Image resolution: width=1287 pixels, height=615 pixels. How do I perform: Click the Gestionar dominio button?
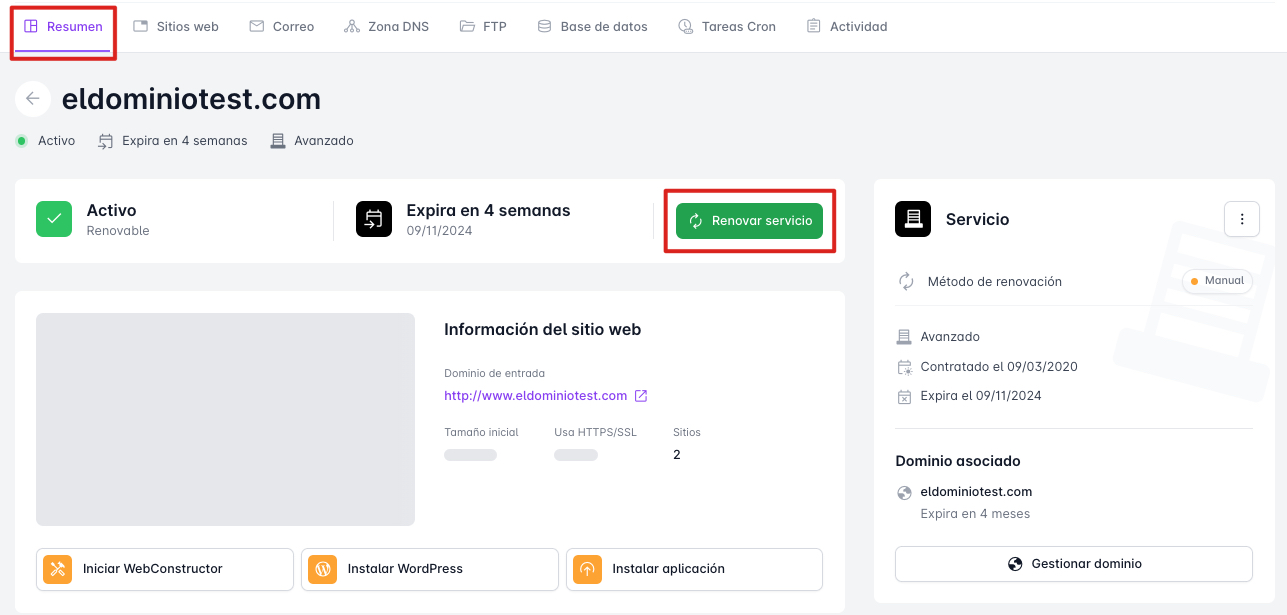click(1073, 564)
